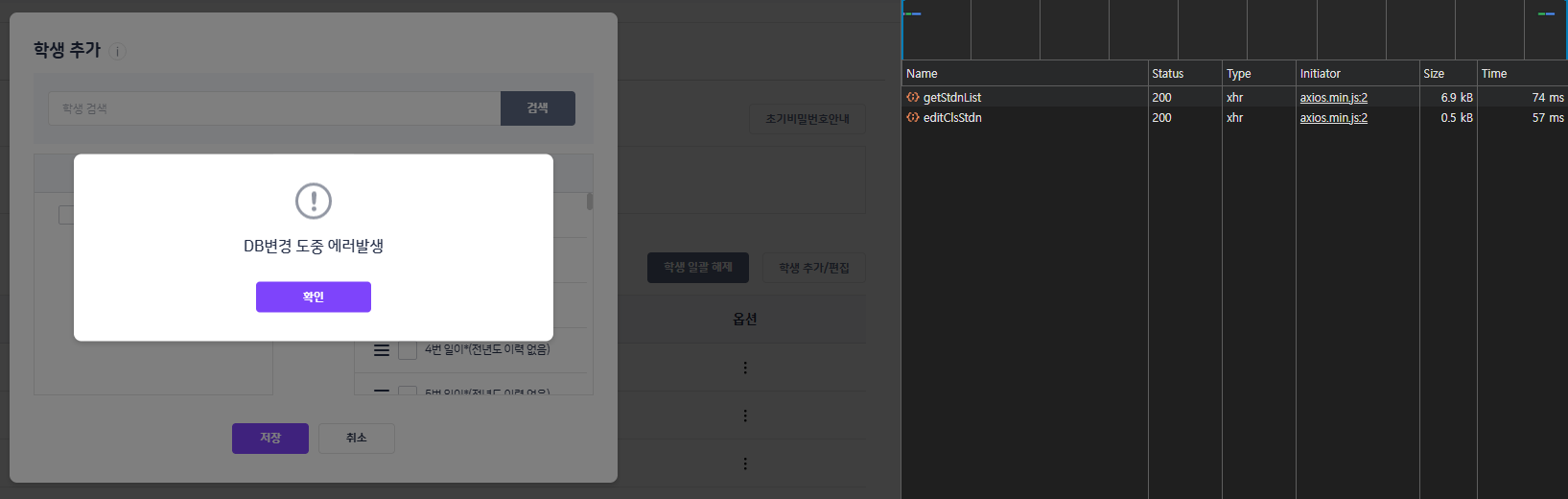Click the info icon next to 학생 추가

(x=117, y=52)
